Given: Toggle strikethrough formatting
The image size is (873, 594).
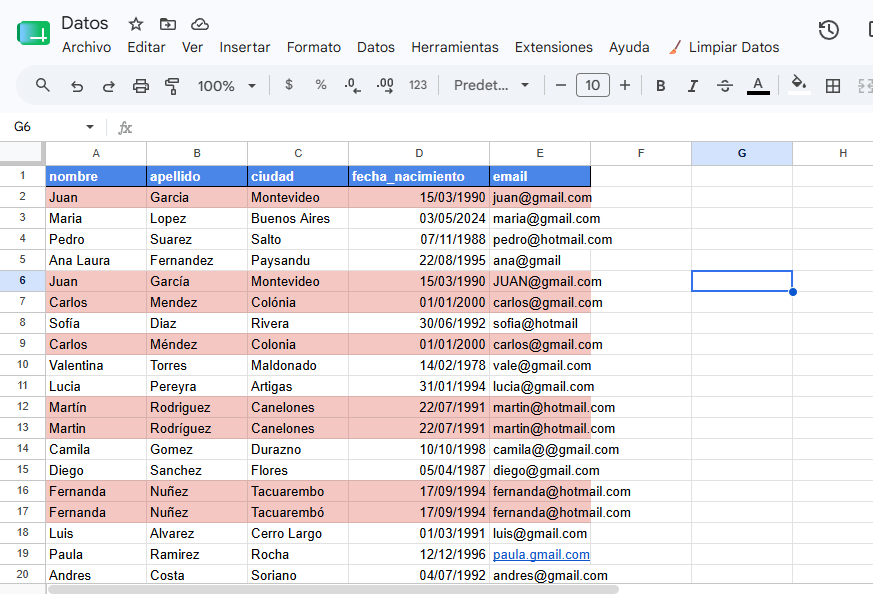Looking at the screenshot, I should (x=724, y=86).
